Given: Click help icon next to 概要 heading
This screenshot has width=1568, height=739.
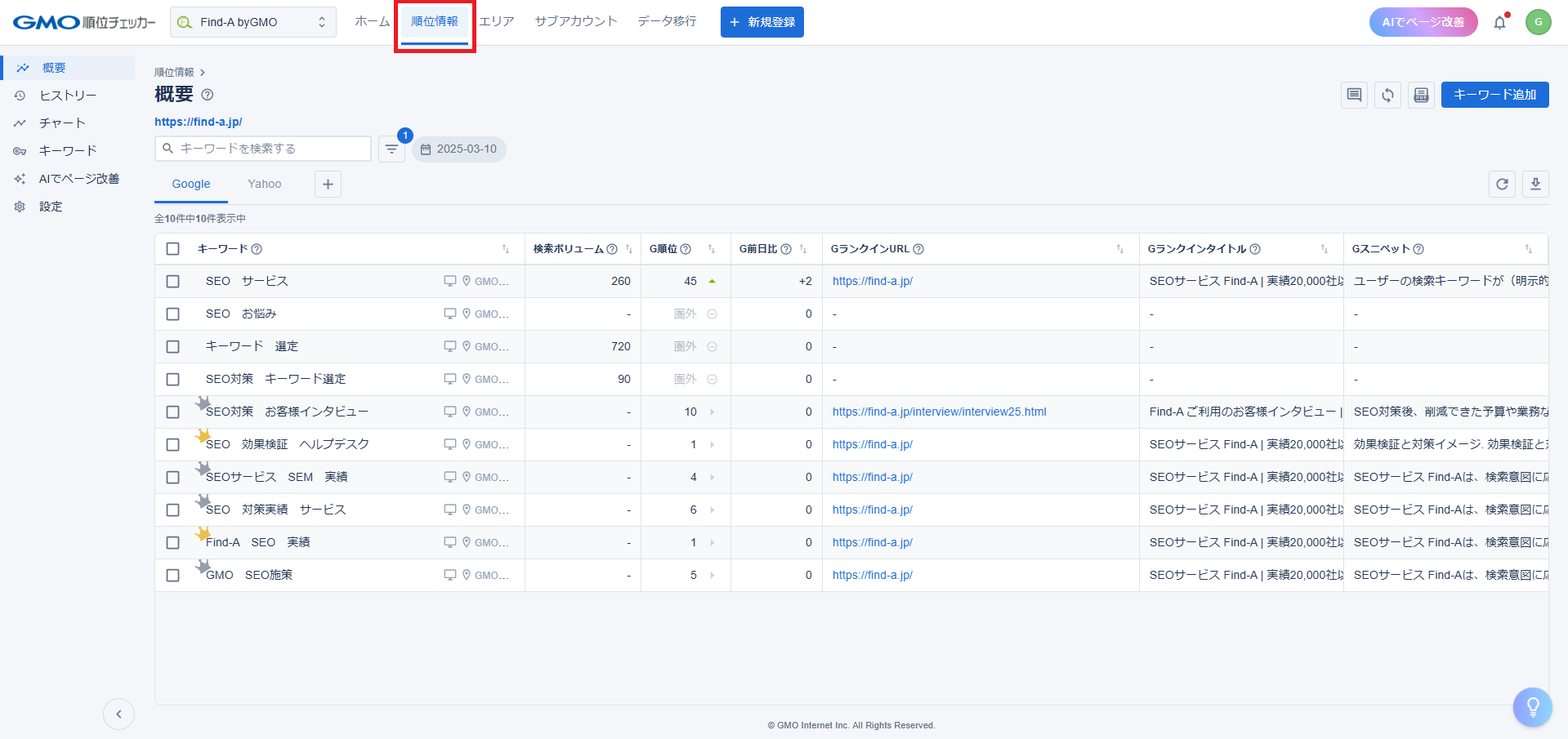Looking at the screenshot, I should click(208, 95).
